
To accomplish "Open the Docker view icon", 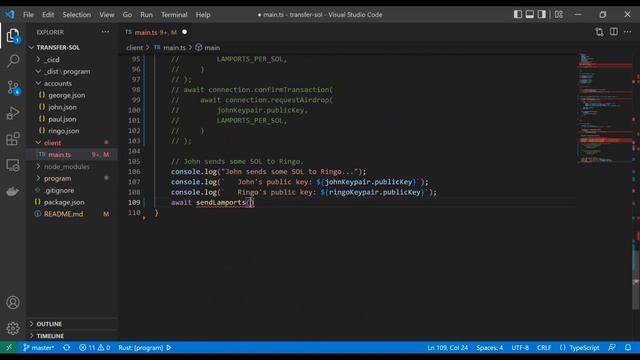I will (13, 191).
